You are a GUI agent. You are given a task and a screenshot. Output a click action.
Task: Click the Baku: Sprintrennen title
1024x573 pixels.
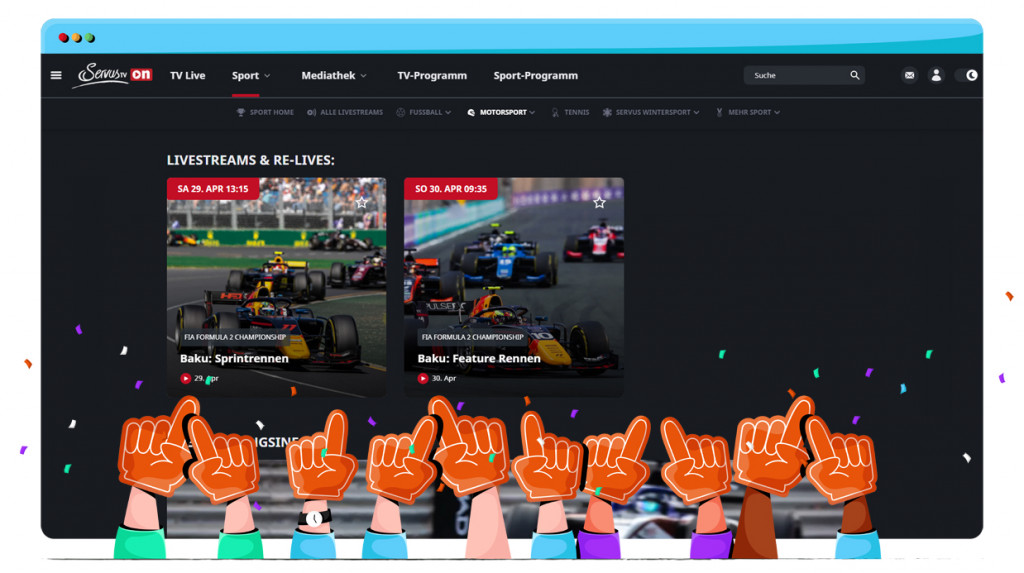[x=234, y=358]
